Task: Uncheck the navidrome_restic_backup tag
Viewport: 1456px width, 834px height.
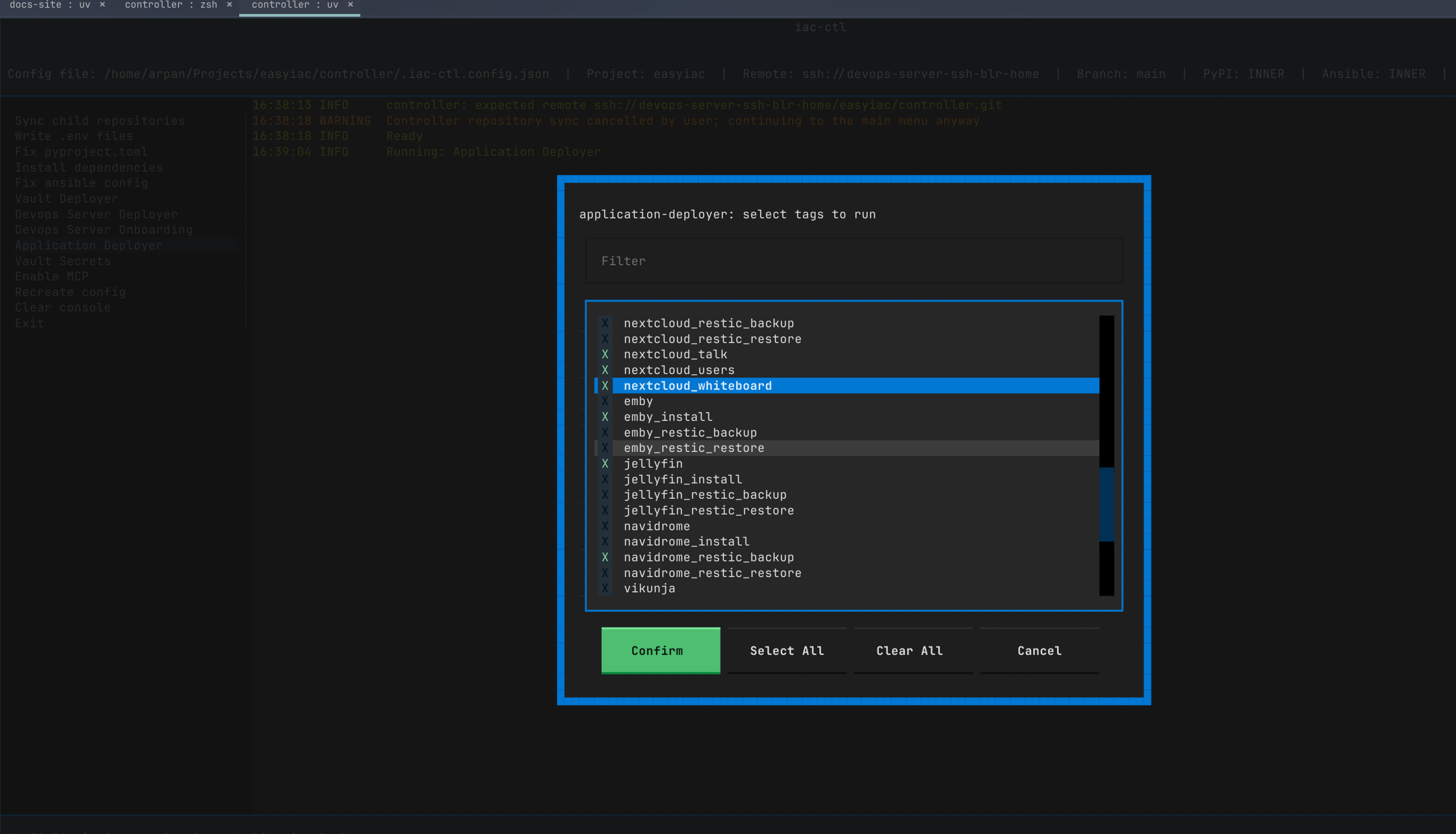Action: pyautogui.click(x=847, y=557)
